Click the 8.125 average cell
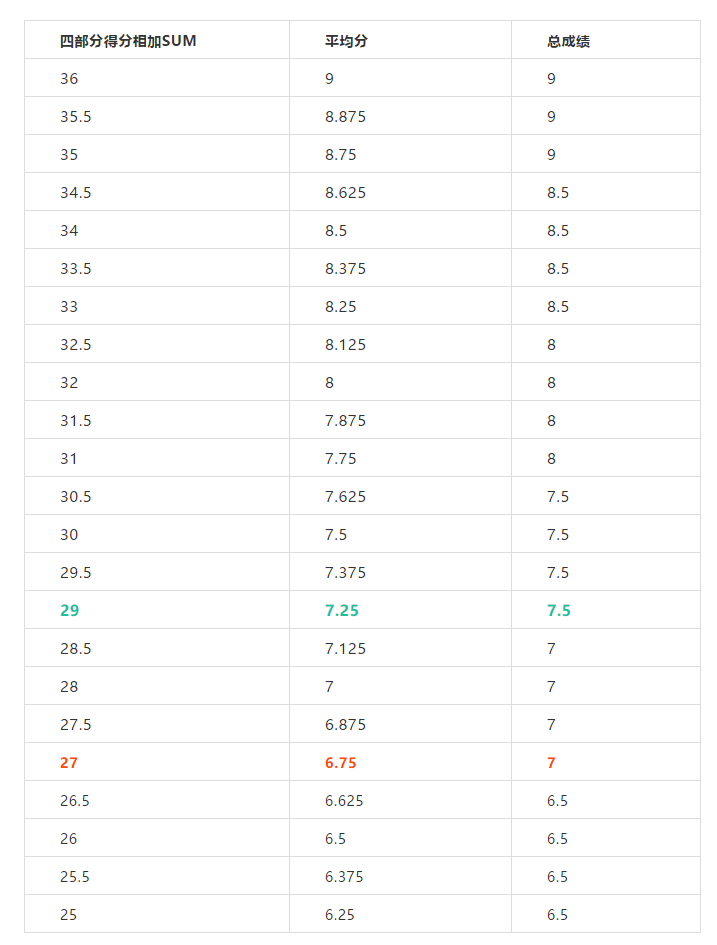717x945 pixels. point(400,344)
